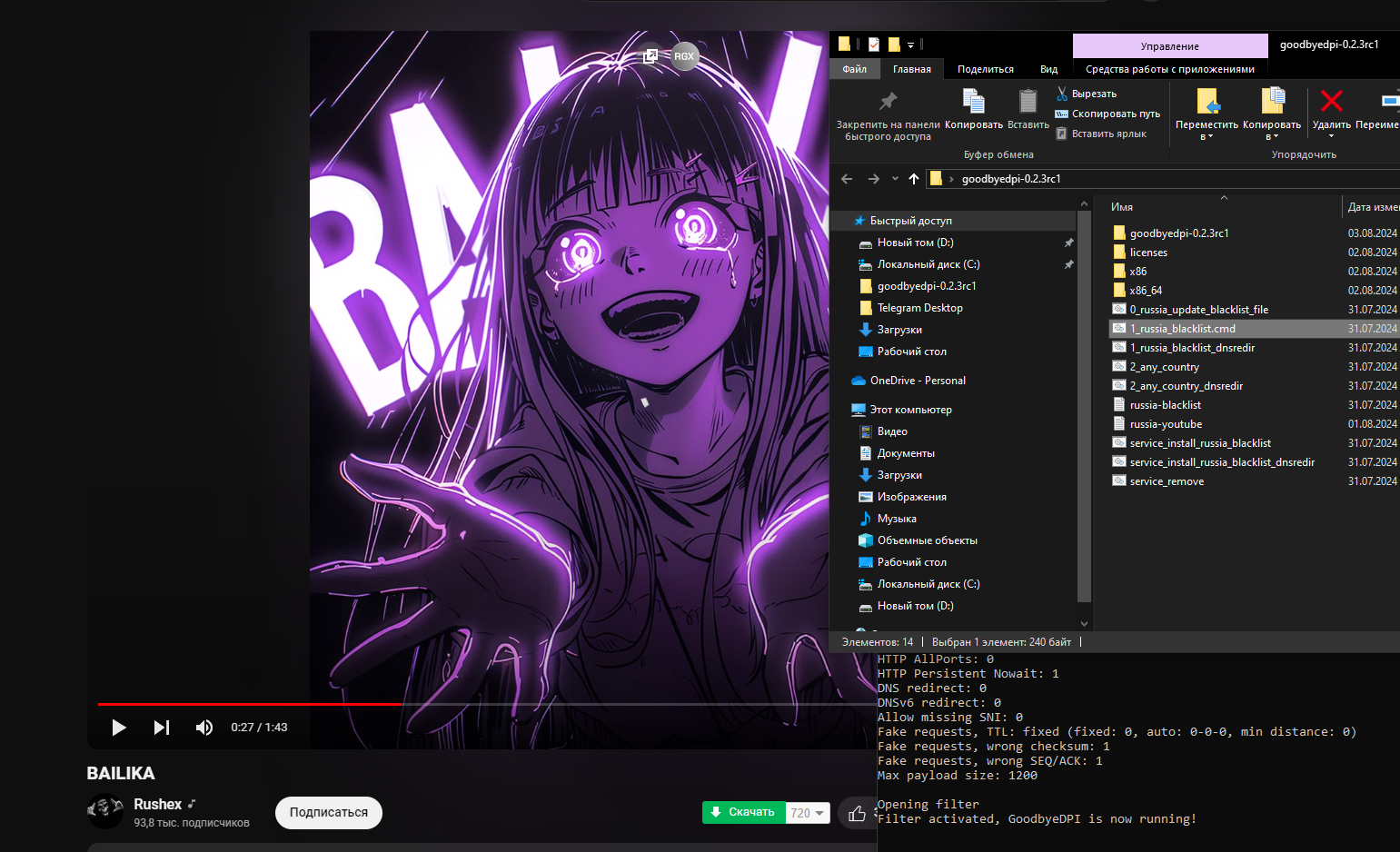Open Средства работы с приложениями tab
The image size is (1400, 852).
point(1170,69)
